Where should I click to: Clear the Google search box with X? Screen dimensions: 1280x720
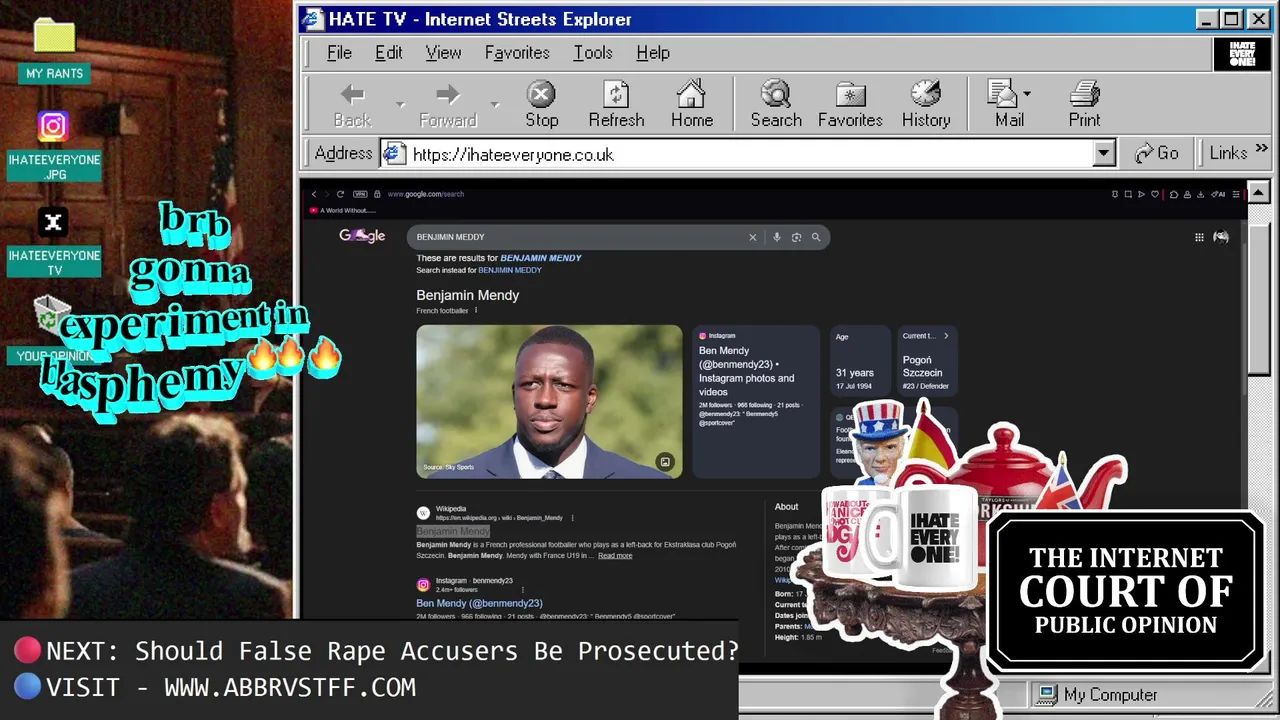point(753,237)
